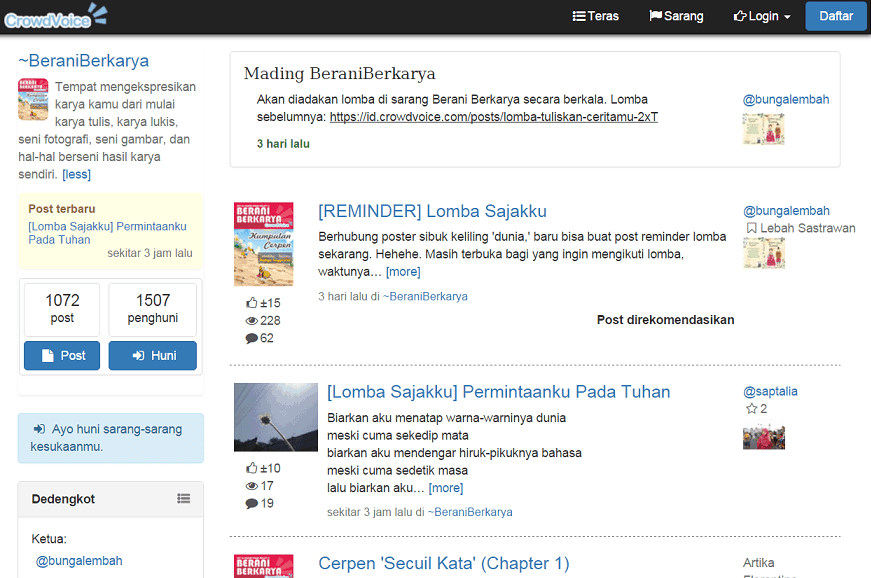
Task: Click the list icon in Dedengkot header
Action: click(184, 499)
